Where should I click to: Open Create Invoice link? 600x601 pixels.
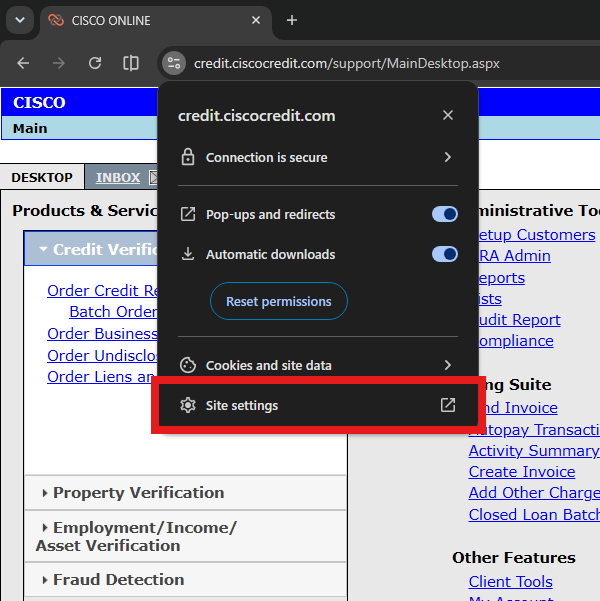coord(522,472)
